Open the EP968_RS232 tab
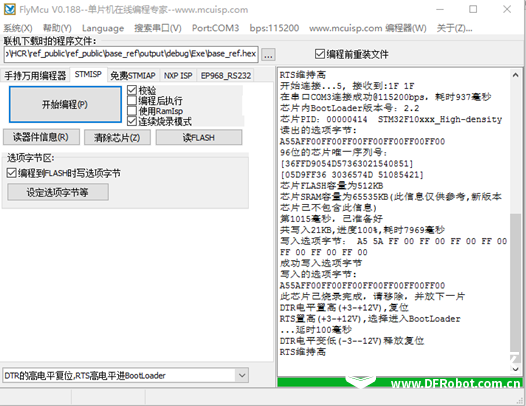 (x=226, y=75)
